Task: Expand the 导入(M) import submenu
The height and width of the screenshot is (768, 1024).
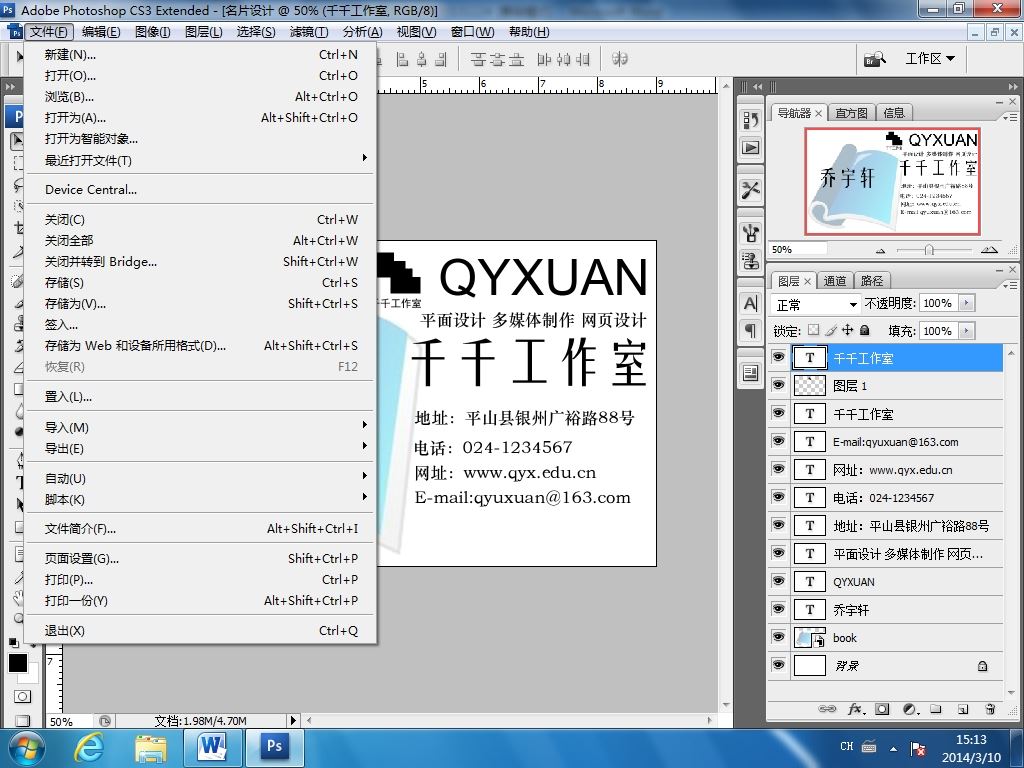Action: tap(200, 427)
